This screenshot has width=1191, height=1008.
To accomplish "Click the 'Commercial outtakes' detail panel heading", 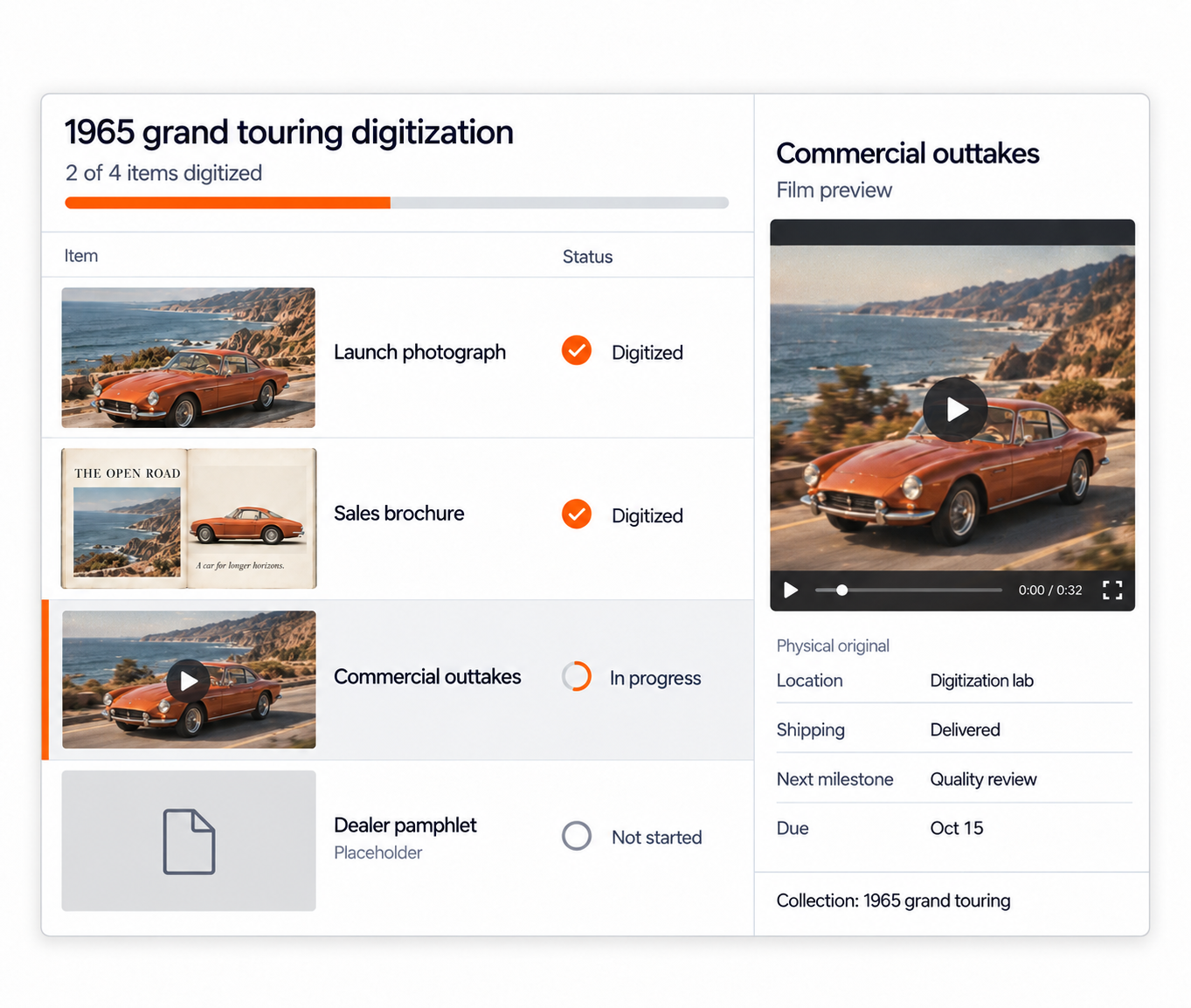I will [908, 154].
